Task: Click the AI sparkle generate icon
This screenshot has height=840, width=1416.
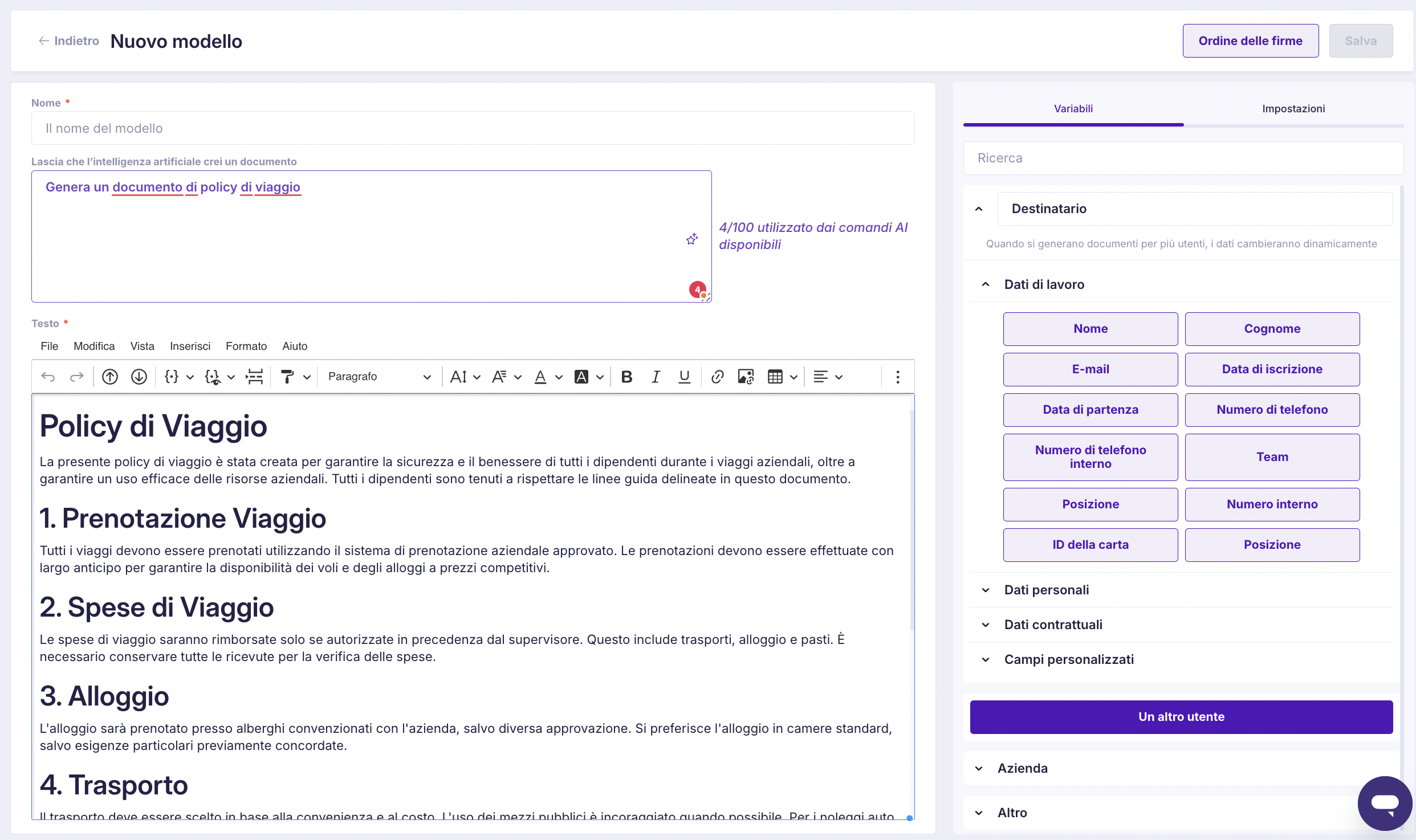Action: tap(691, 239)
